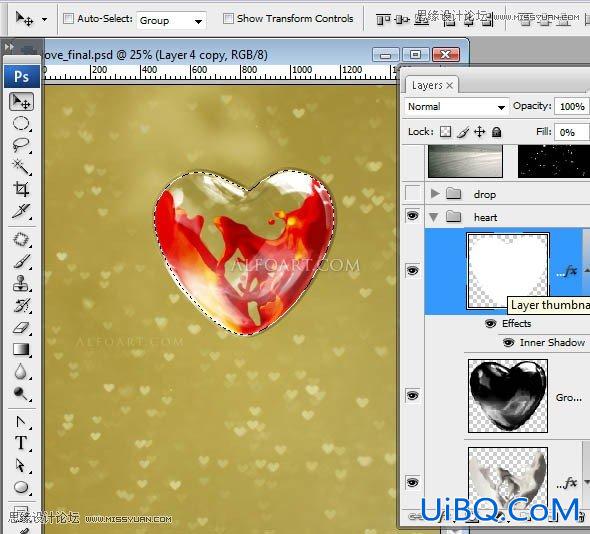Hide the gray textured heart layer
590x534 pixels.
coord(413,482)
